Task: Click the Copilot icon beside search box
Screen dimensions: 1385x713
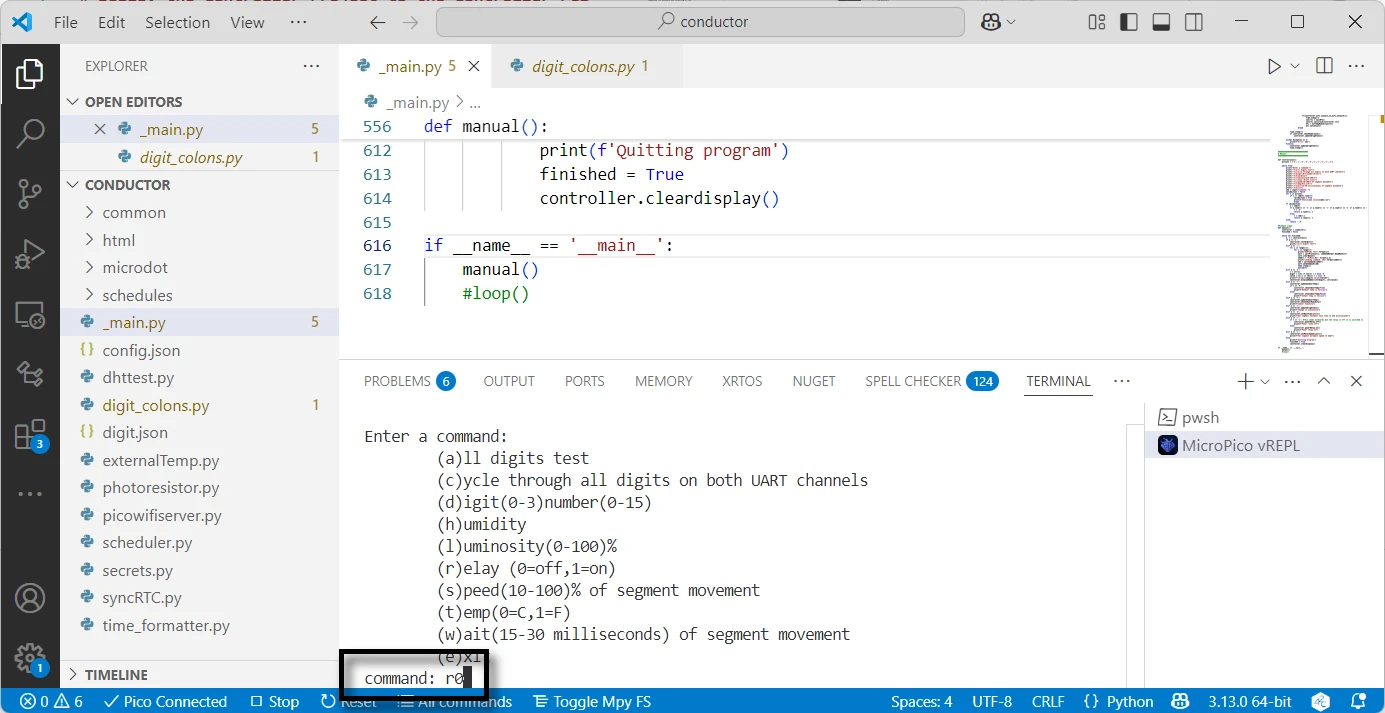Action: (x=990, y=22)
